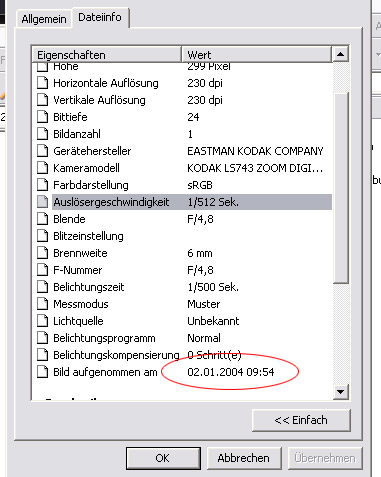Switch to the Allgemein tab
Image resolution: width=381 pixels, height=477 pixels.
pos(44,19)
